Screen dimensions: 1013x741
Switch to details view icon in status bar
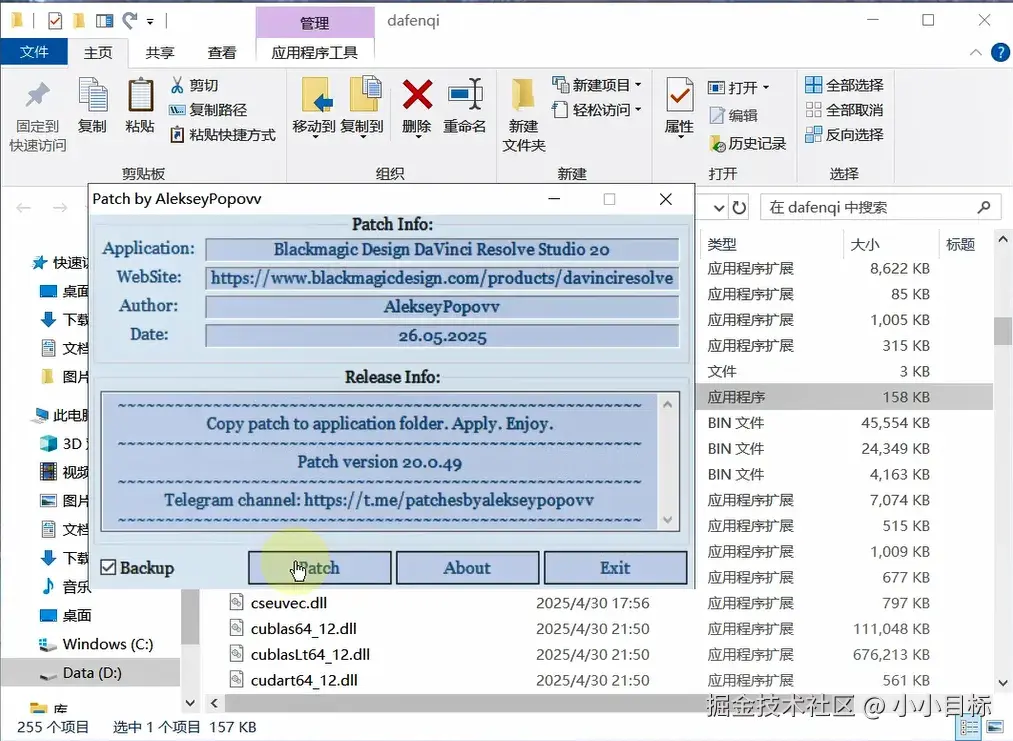(970, 727)
